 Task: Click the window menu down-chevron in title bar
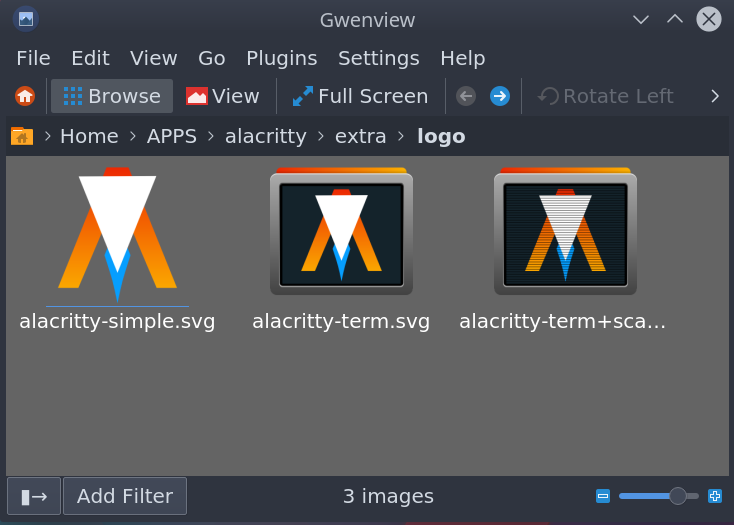click(641, 20)
